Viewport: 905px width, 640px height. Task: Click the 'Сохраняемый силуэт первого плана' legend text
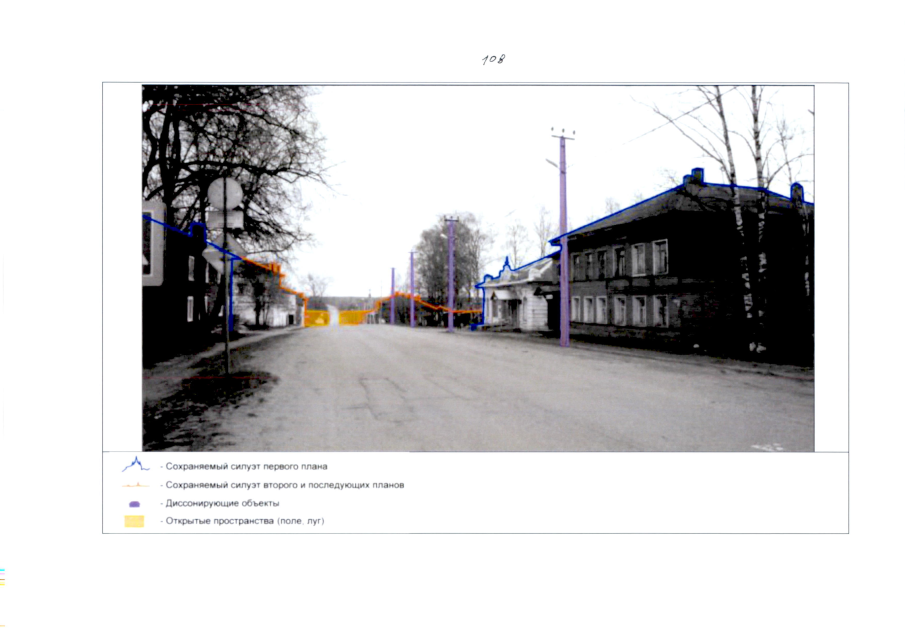coord(243,466)
